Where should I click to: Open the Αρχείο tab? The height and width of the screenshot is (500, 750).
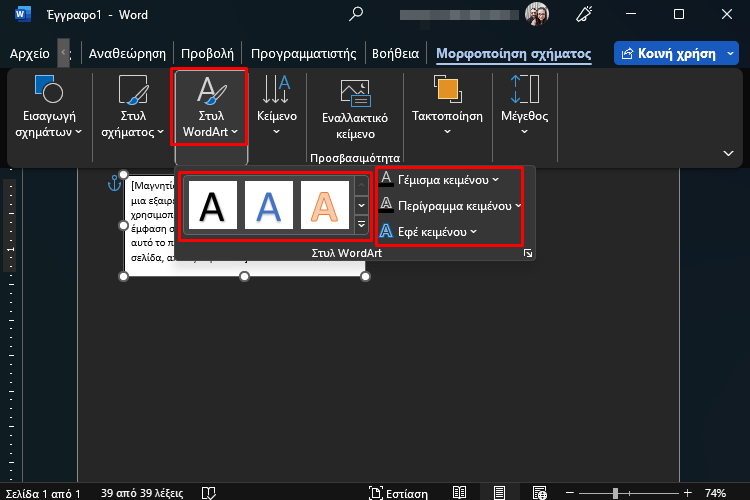(30, 54)
